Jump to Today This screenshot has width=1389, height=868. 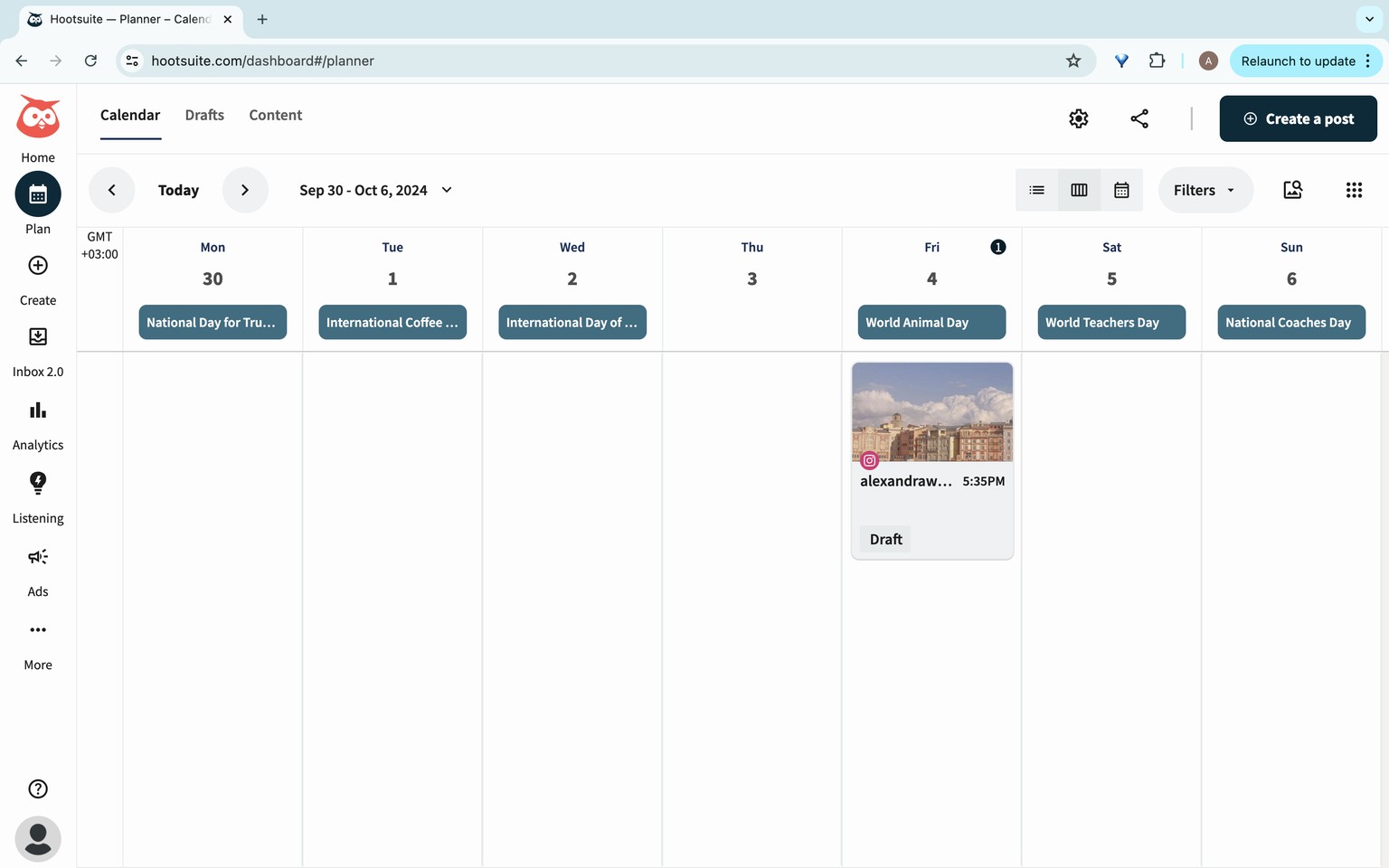[x=178, y=190]
